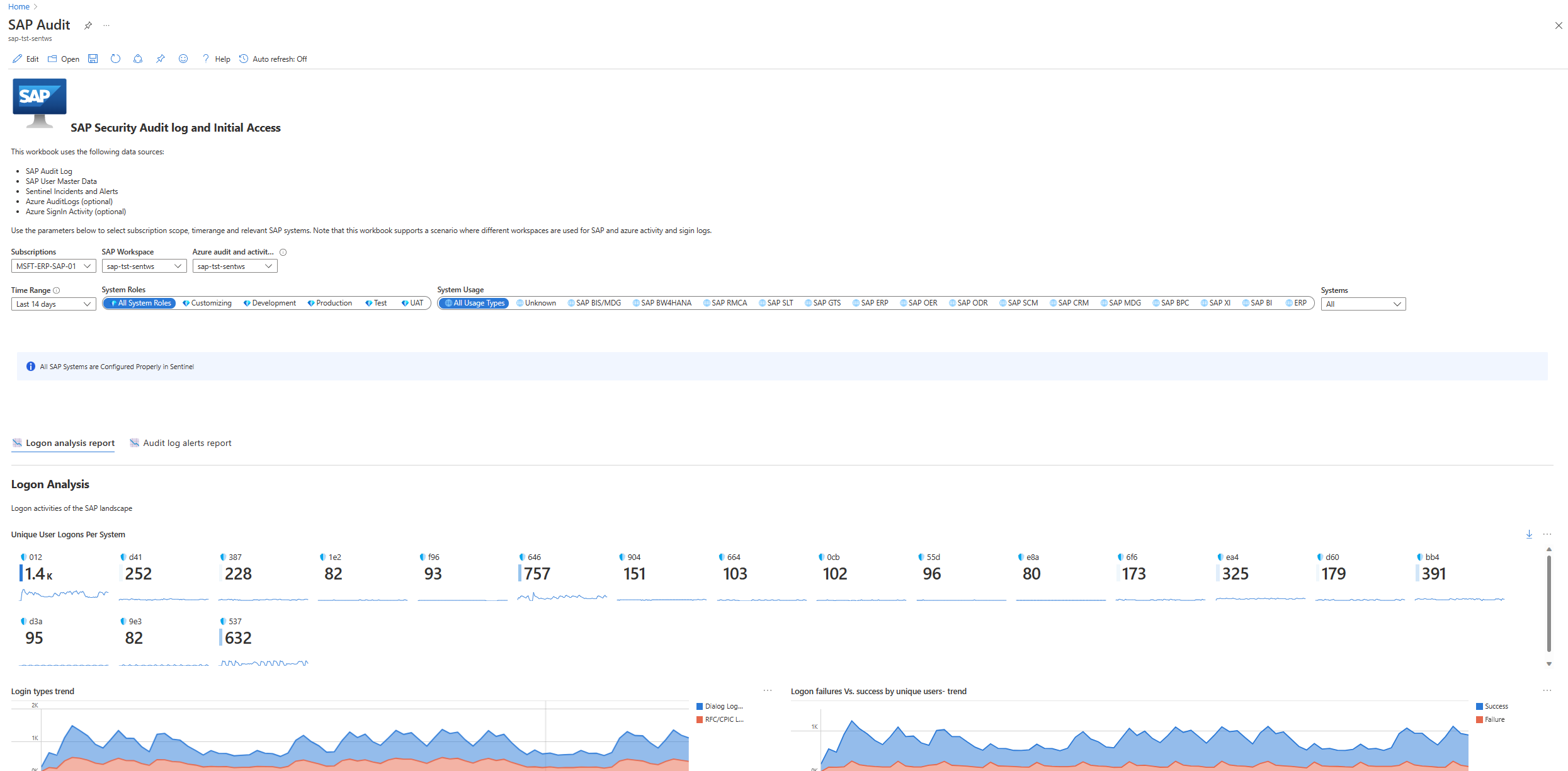1568x771 pixels.
Task: Select SAP BIS/MDG system usage
Action: click(x=594, y=303)
